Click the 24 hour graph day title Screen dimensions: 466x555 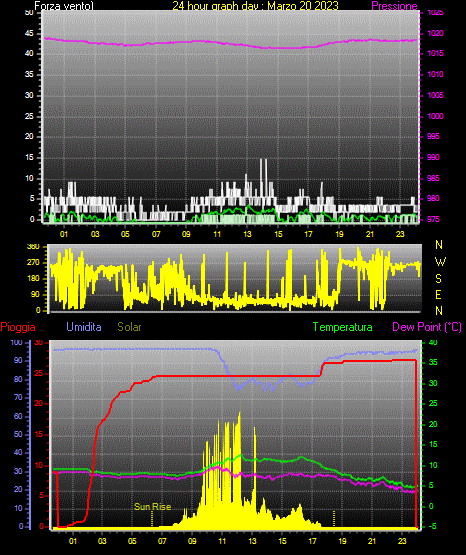coord(255,6)
